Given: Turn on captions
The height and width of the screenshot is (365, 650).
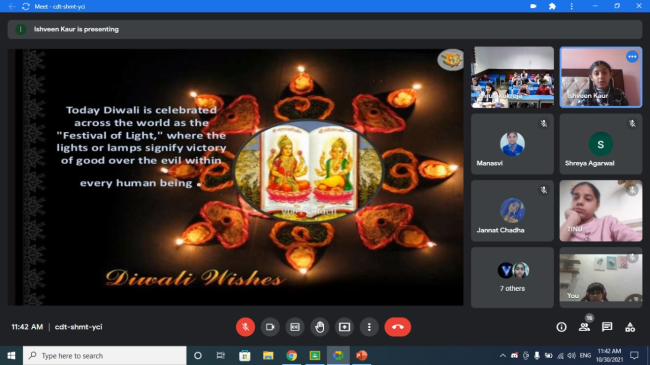Looking at the screenshot, I should click(295, 327).
